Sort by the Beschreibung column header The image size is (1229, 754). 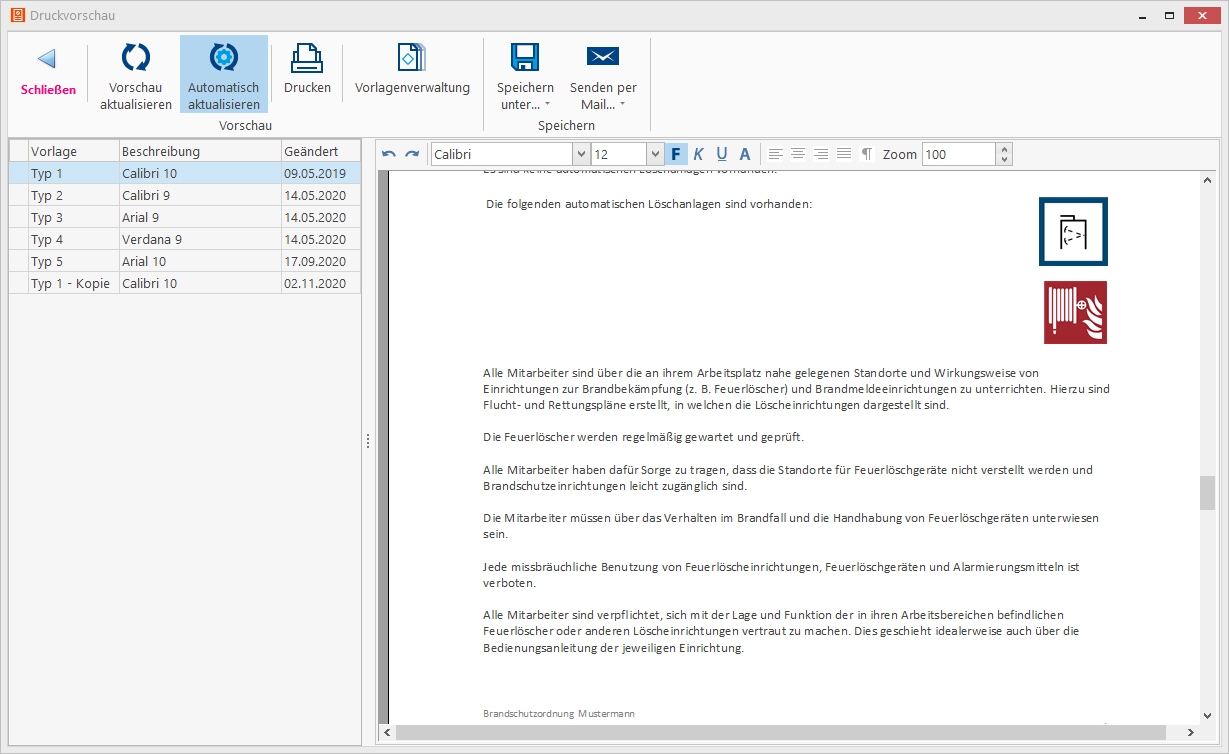[x=200, y=151]
